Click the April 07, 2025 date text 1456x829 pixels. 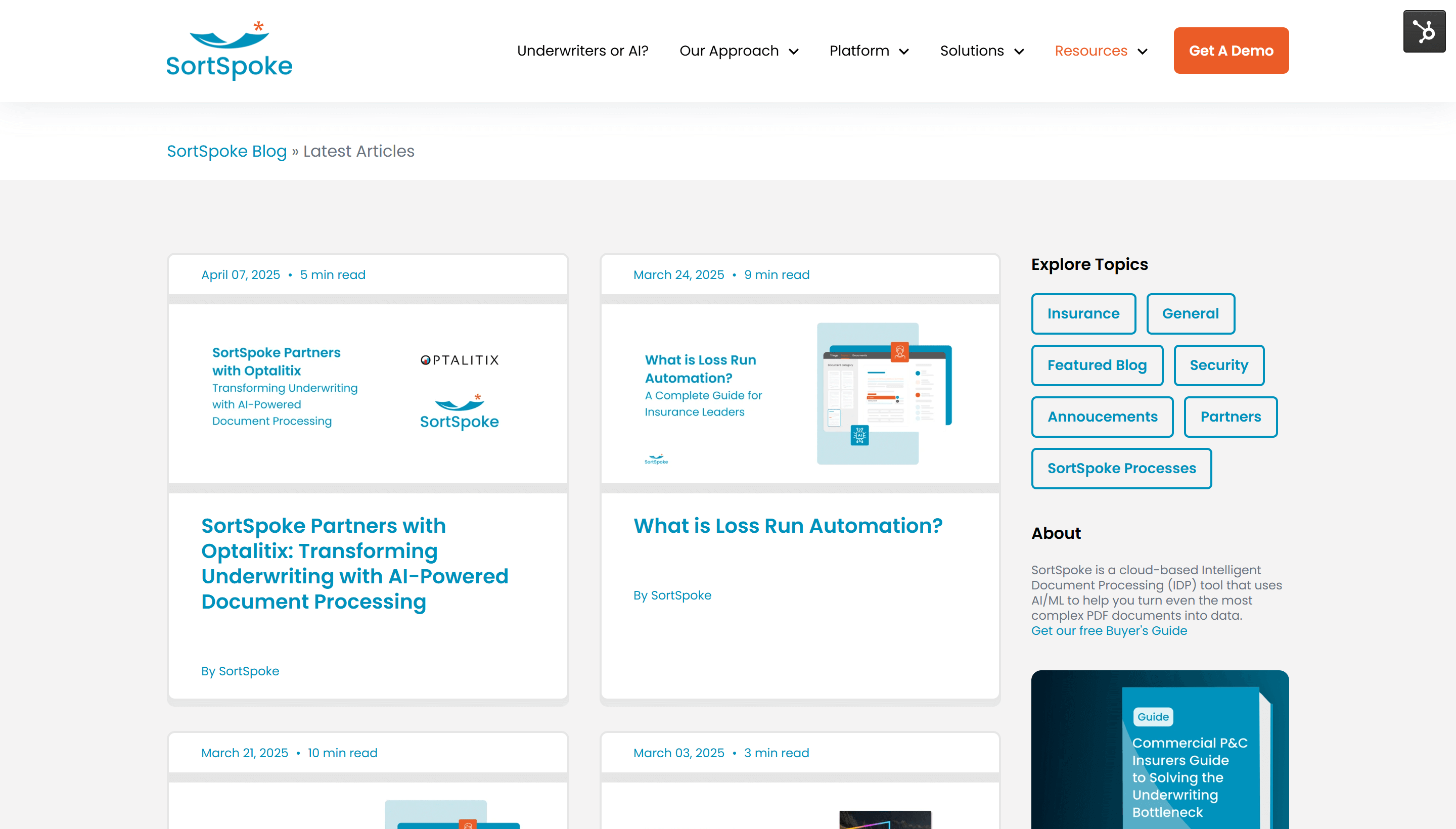tap(240, 274)
